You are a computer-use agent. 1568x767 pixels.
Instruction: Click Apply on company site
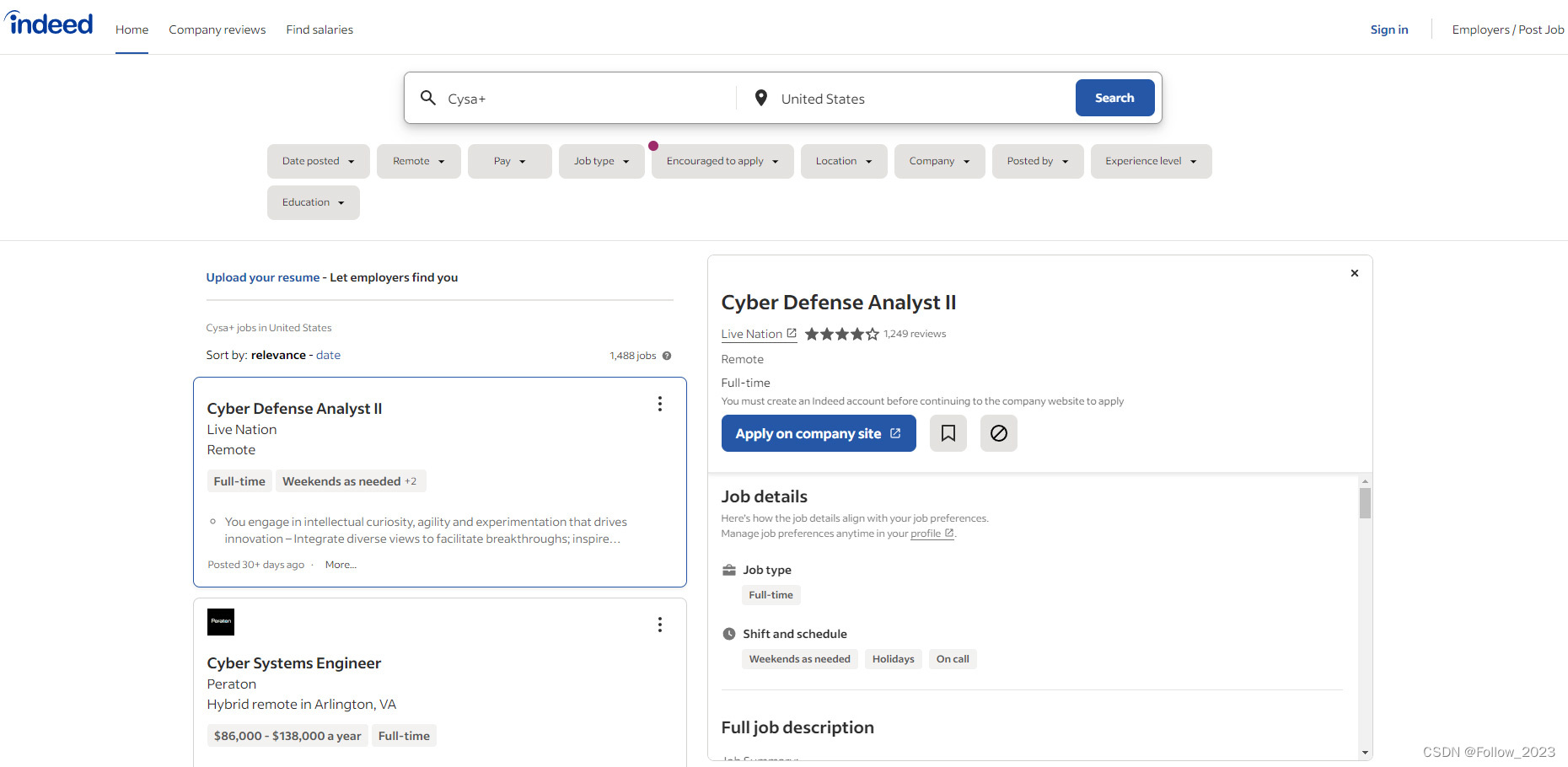point(819,433)
